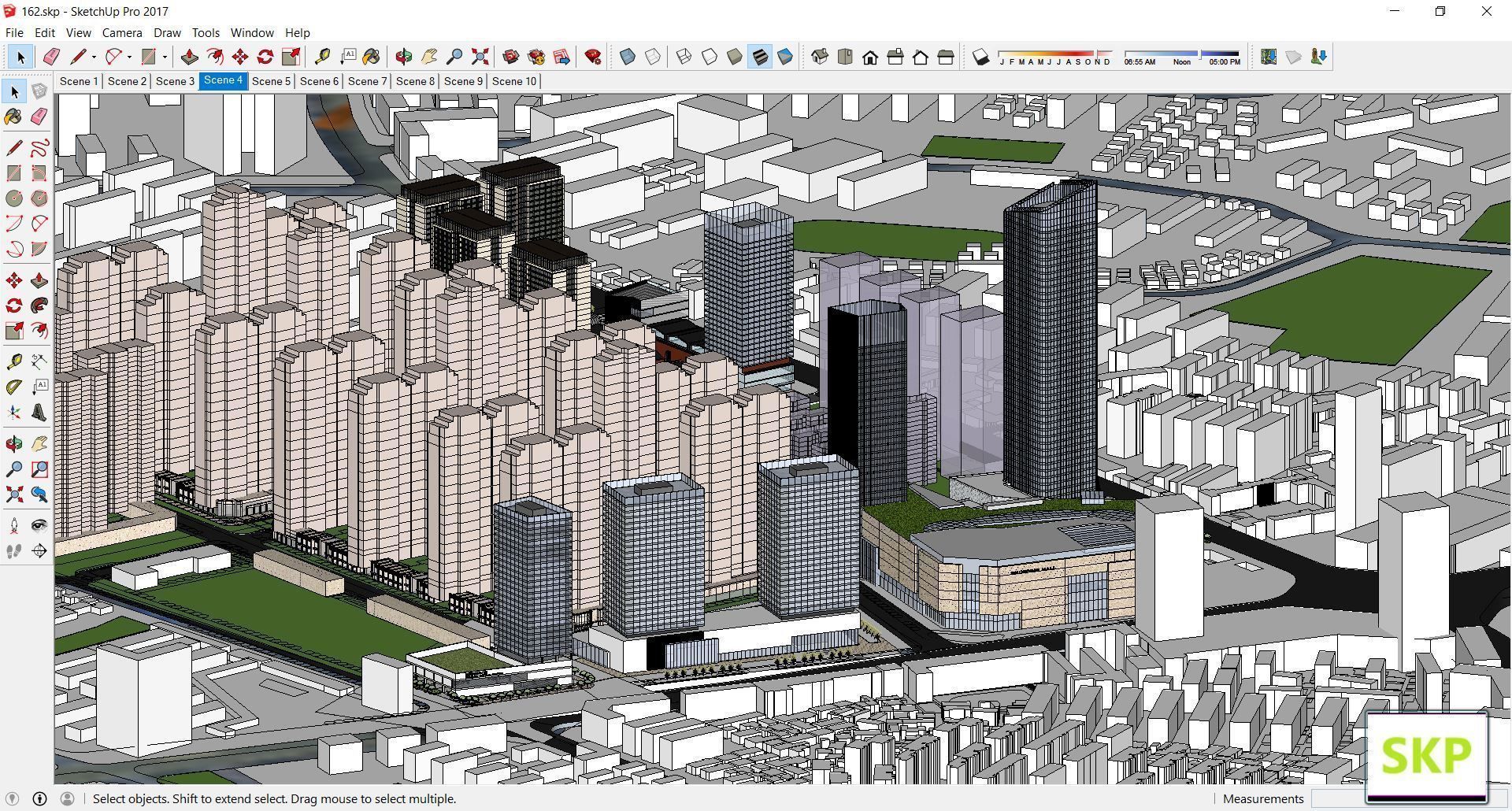Select the Make Component tool

[39, 91]
